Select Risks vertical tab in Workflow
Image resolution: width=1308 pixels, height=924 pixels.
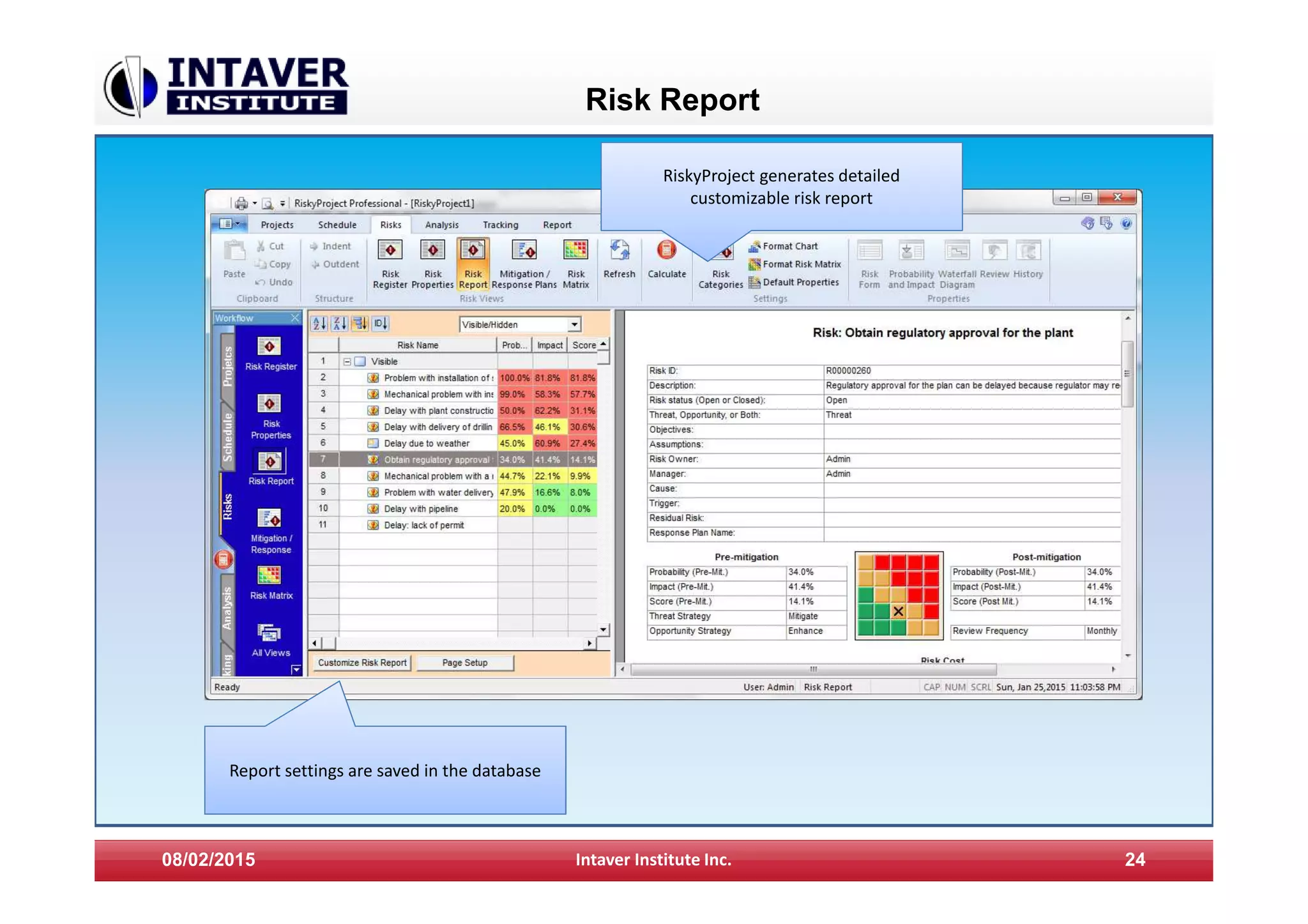227,506
